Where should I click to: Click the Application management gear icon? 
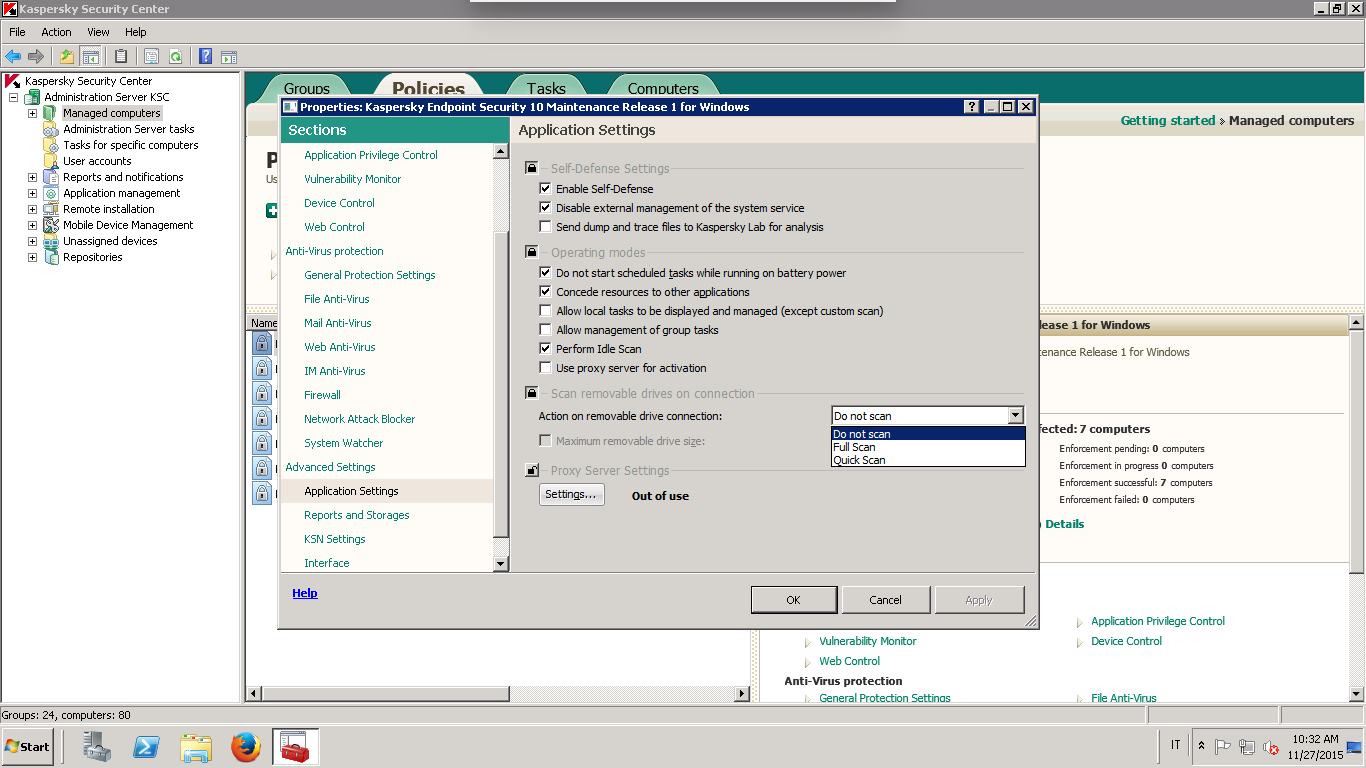pos(51,193)
